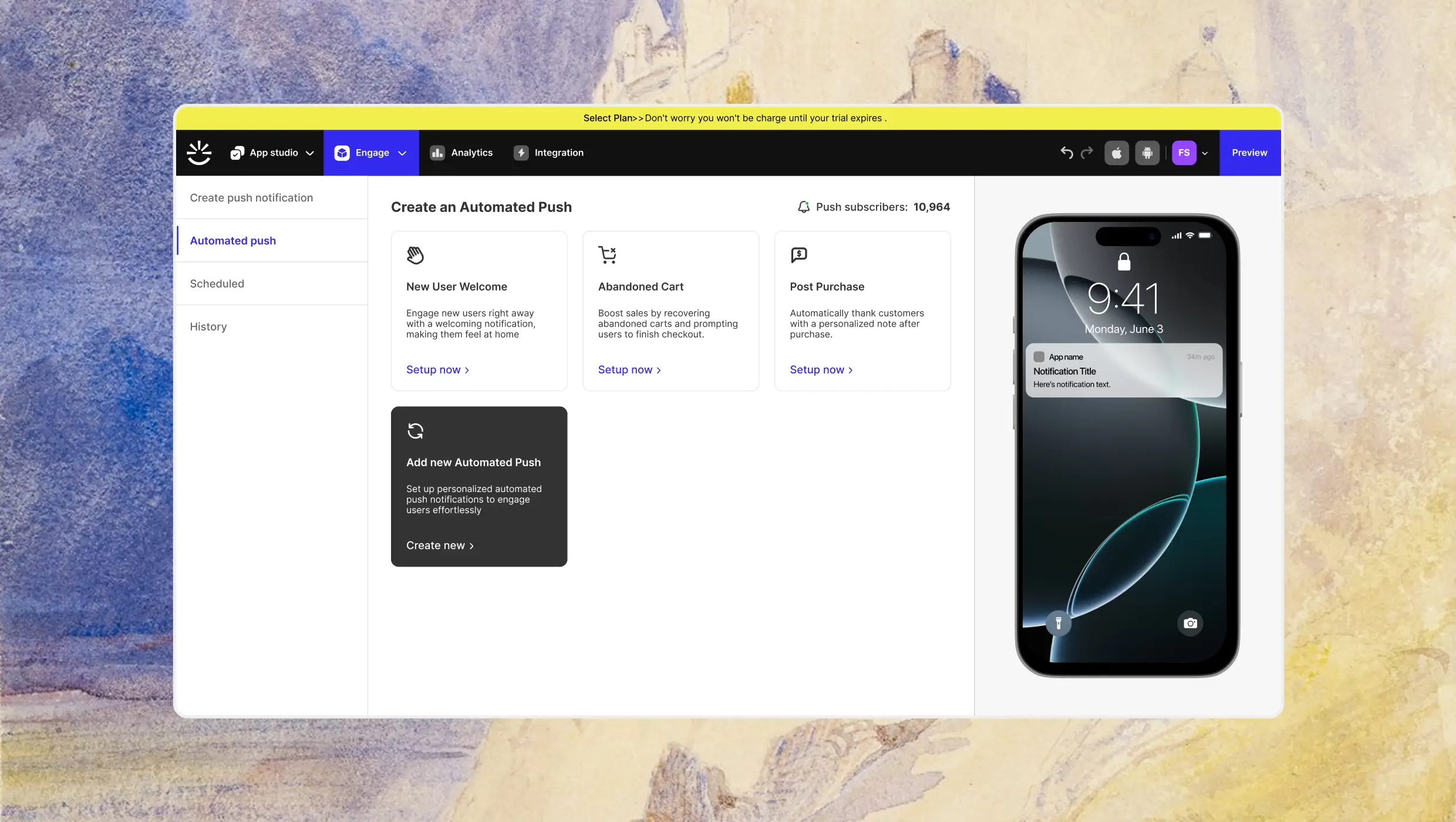Click the Post Purchase dollar chat icon
Viewport: 1456px width, 822px height.
click(x=798, y=255)
